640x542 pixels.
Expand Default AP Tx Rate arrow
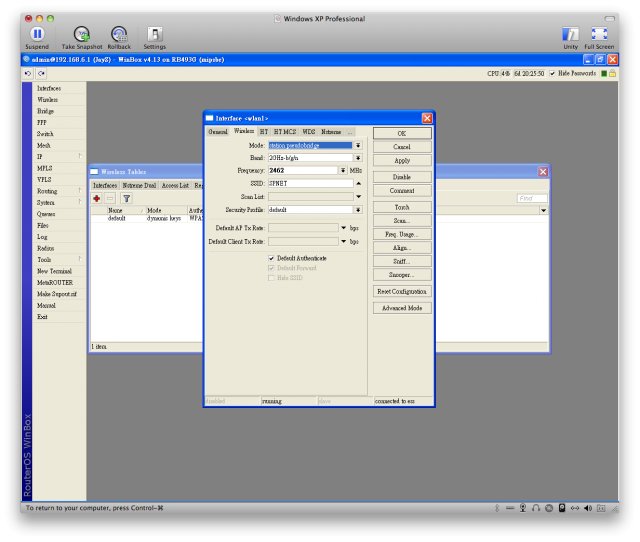click(x=343, y=228)
